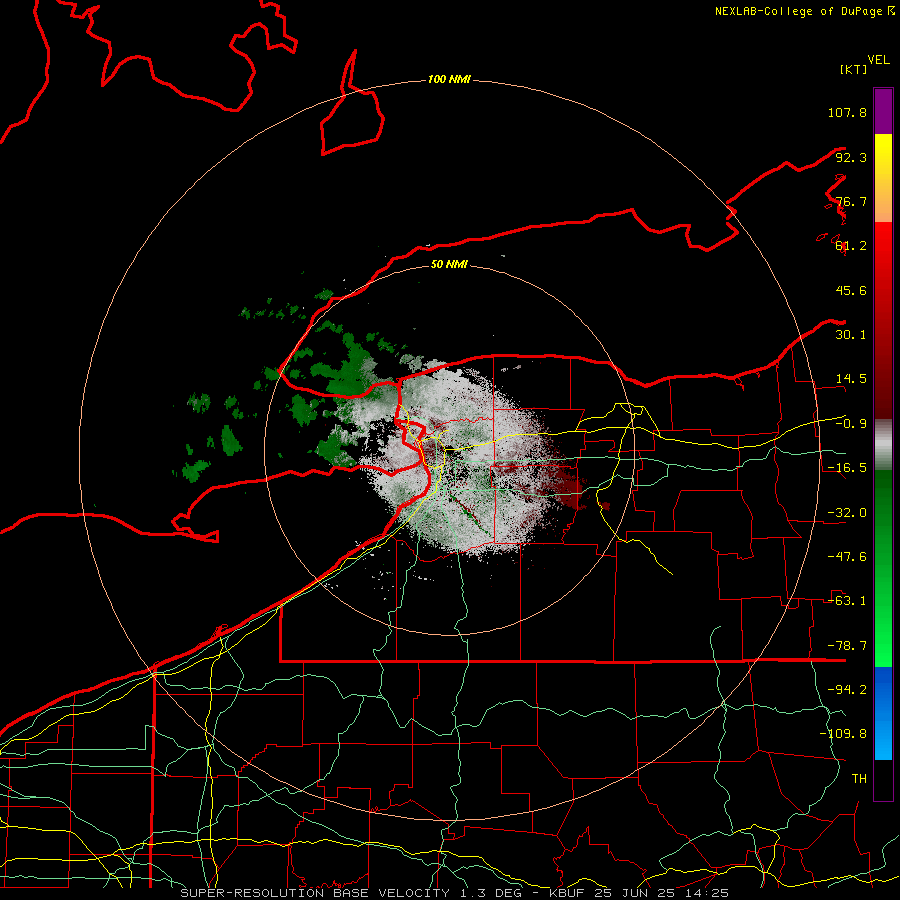Click the [KT] units label
Image resolution: width=900 pixels, height=900 pixels.
pos(853,69)
